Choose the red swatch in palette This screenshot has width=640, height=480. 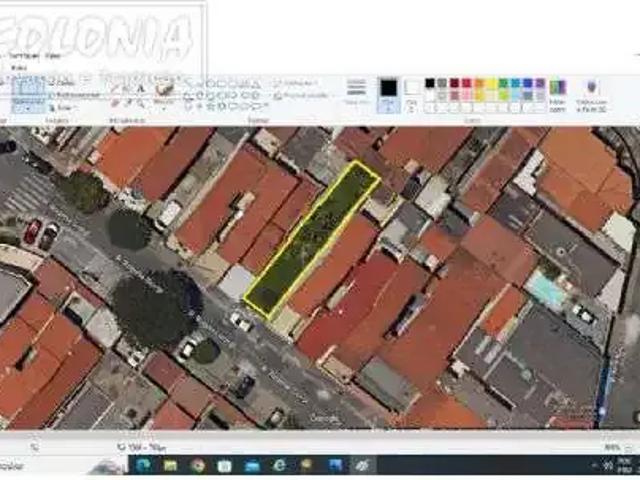click(x=466, y=84)
